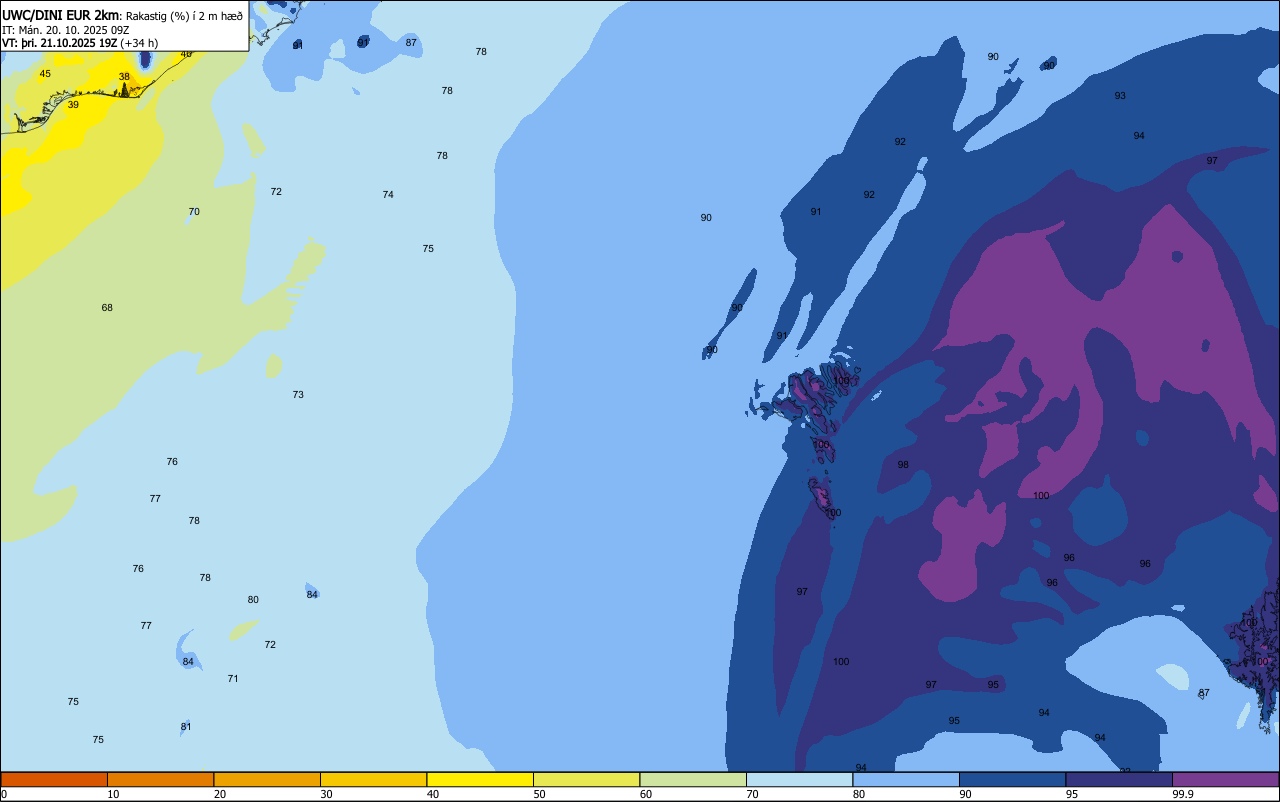Viewport: 1280px width, 802px height.
Task: Select the '93' value in the northeast
Action: coord(1120,96)
